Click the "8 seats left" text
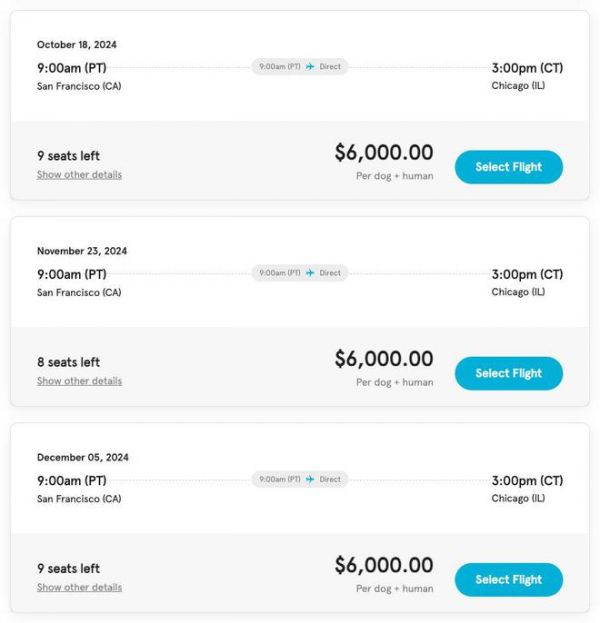Screen dimensions: 600x623 (68, 362)
